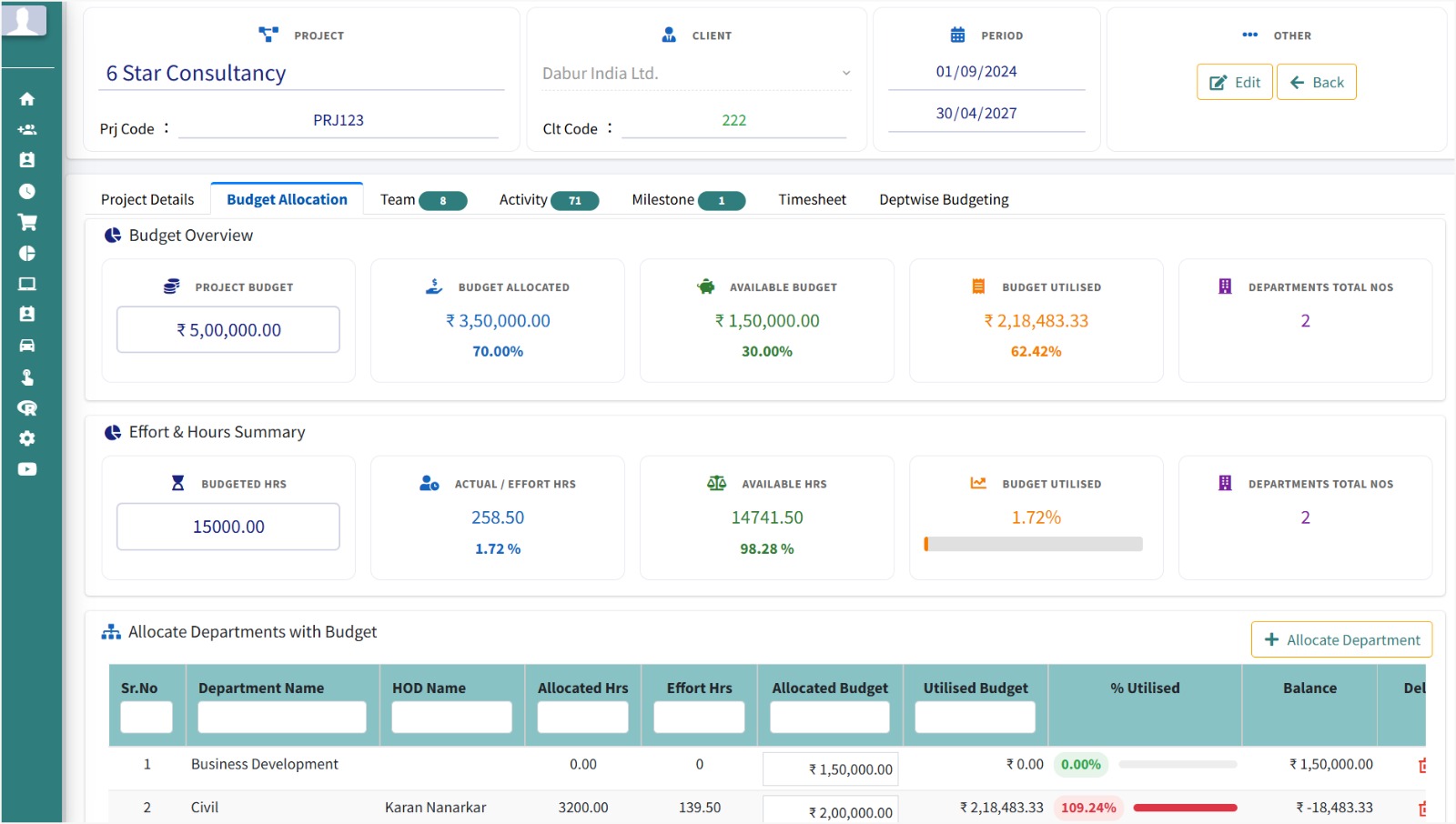This screenshot has width=1456, height=824.
Task: Click the end date 30/04/2027 field
Action: point(986,114)
